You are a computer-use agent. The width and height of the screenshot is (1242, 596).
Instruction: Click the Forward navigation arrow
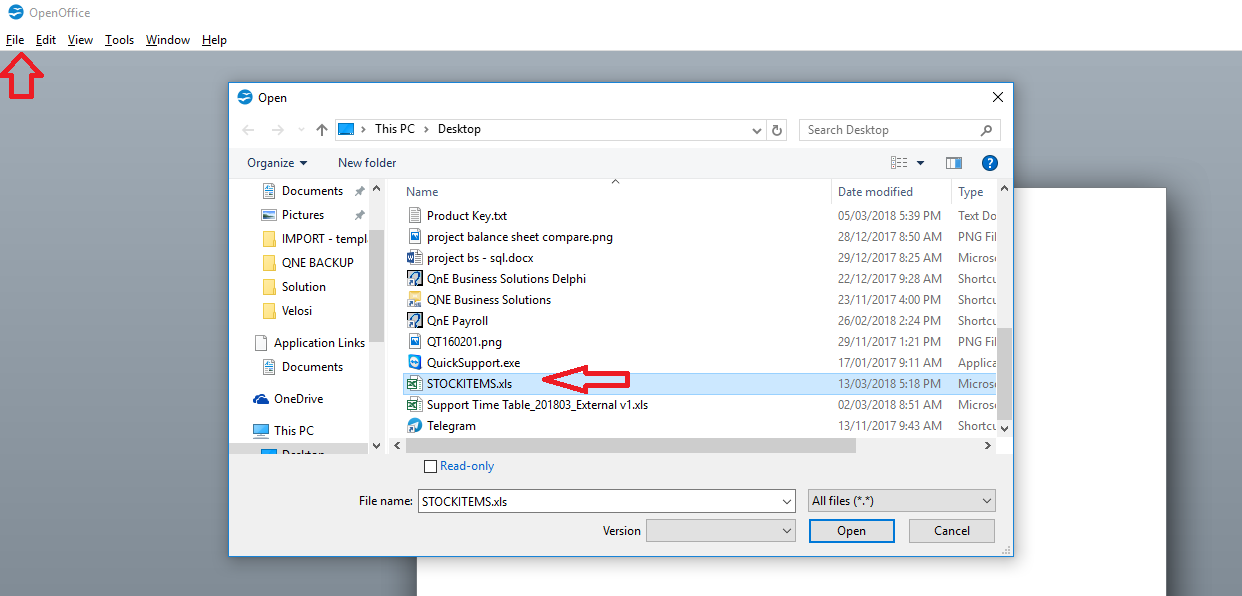pyautogui.click(x=278, y=129)
